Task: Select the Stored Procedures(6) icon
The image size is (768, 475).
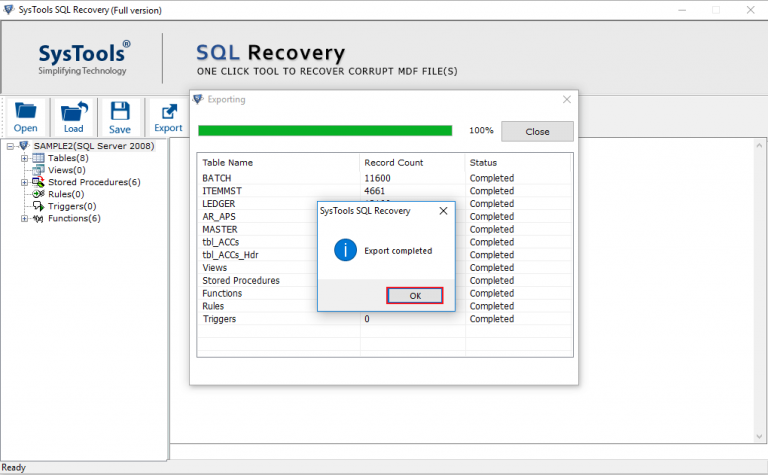Action: coord(38,182)
